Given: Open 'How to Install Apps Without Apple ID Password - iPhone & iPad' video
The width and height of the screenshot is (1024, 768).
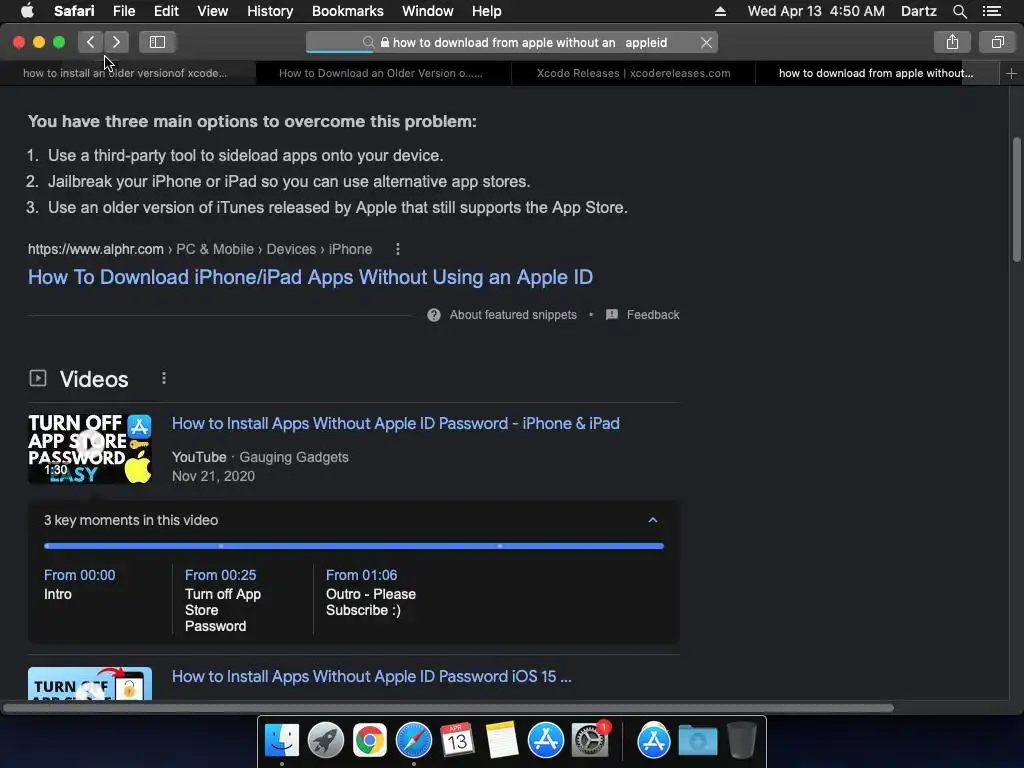Looking at the screenshot, I should [x=396, y=423].
